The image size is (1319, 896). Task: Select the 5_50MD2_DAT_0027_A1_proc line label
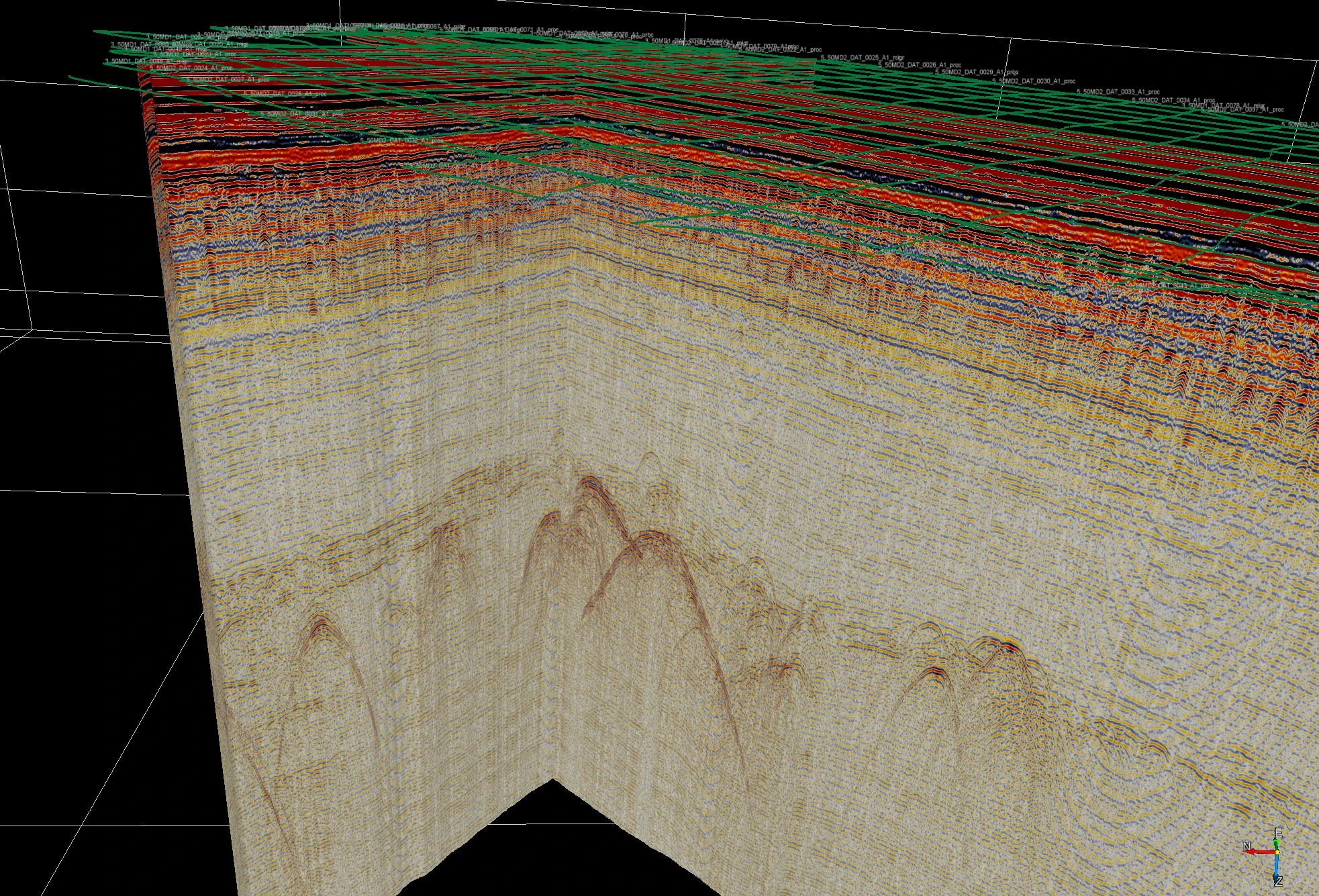(228, 80)
